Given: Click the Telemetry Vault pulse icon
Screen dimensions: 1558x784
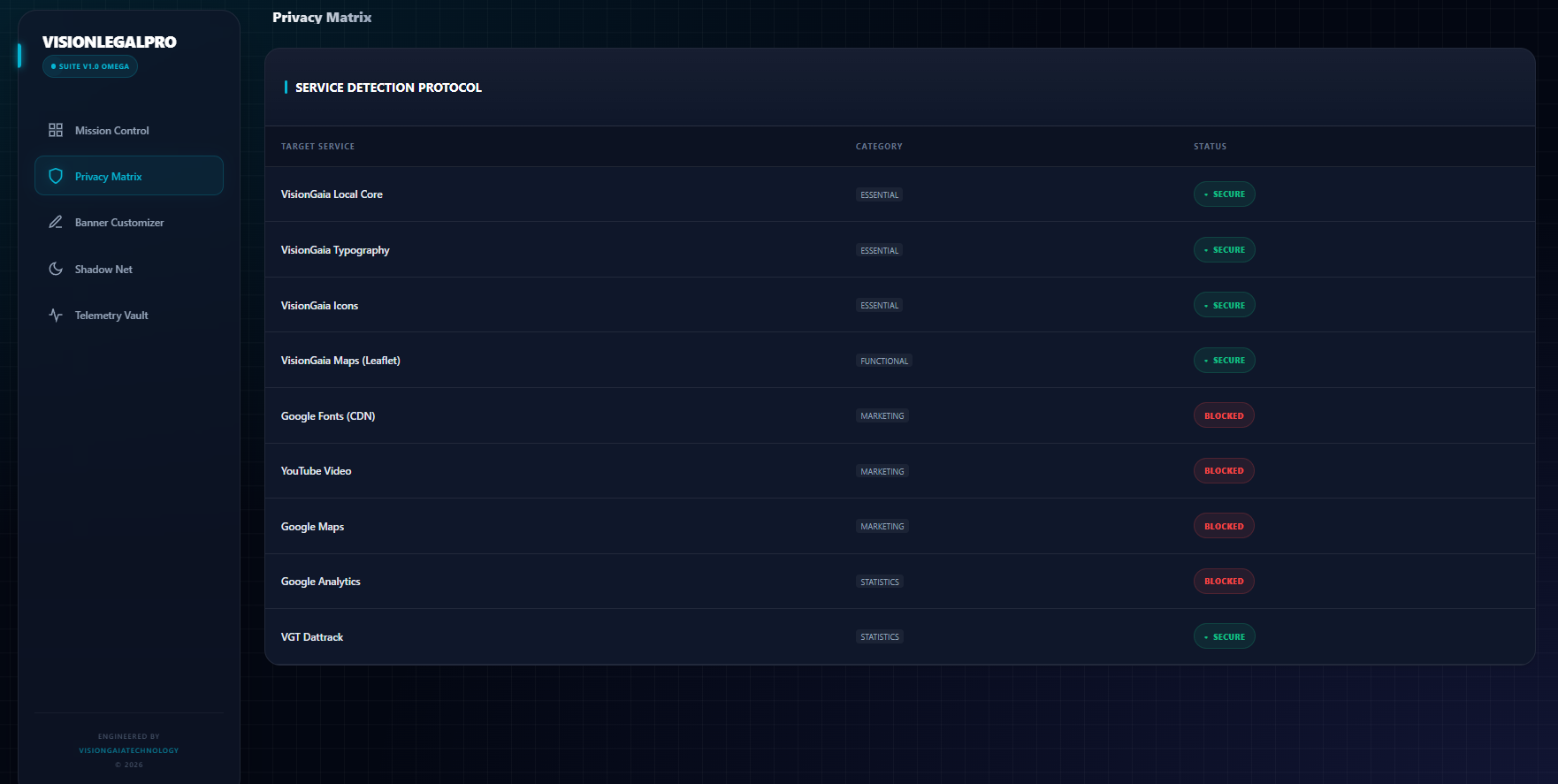Looking at the screenshot, I should (x=56, y=315).
